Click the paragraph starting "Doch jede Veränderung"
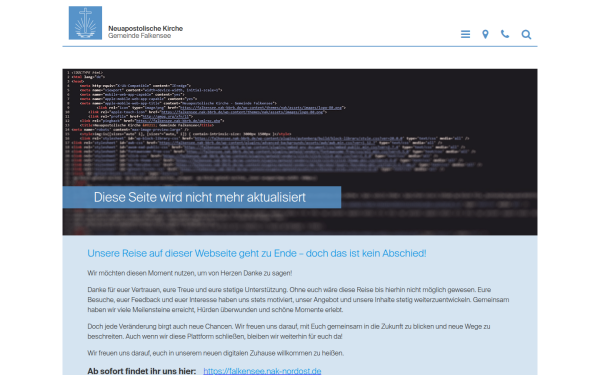The image size is (600, 375). click(289, 331)
